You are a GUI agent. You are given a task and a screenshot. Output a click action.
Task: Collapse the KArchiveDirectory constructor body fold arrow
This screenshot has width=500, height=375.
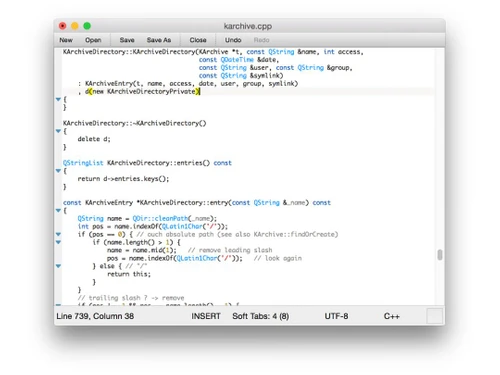click(58, 99)
